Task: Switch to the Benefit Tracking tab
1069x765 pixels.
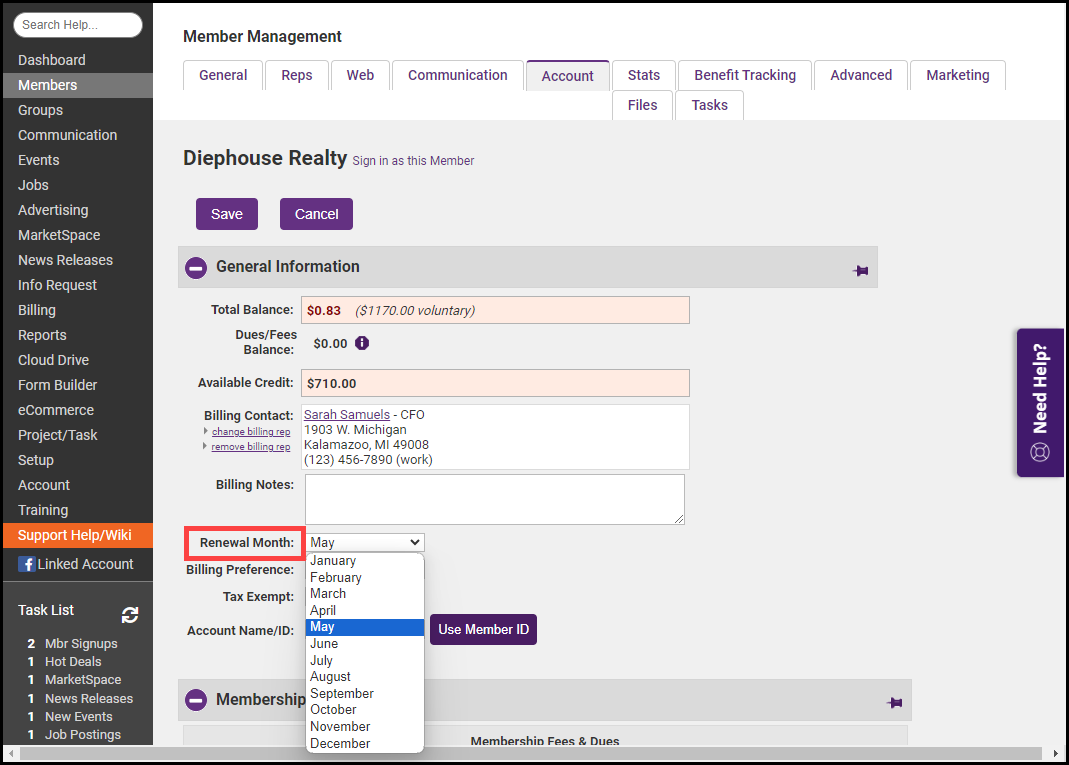Action: tap(745, 75)
